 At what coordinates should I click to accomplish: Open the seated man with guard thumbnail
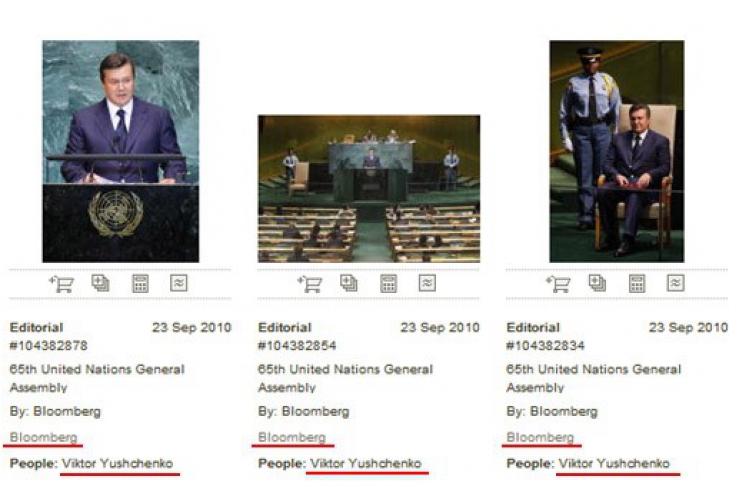(616, 151)
